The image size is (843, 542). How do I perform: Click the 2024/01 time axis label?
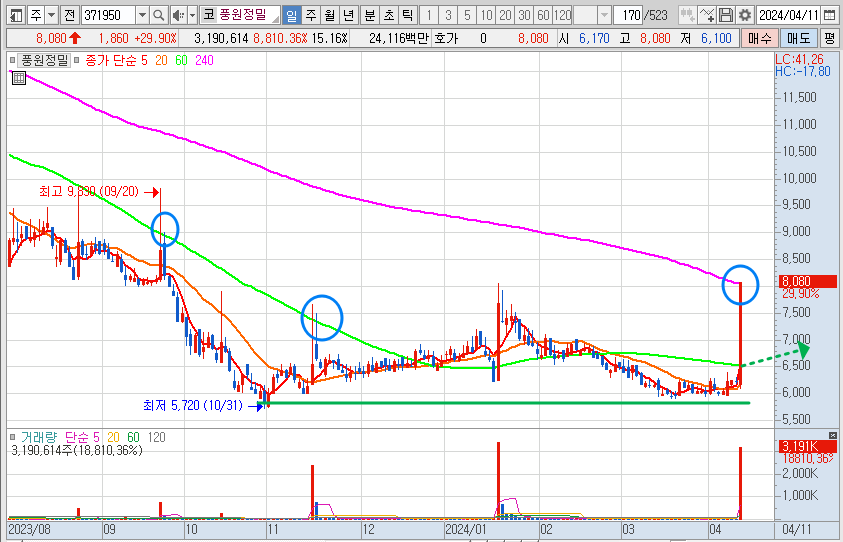(x=466, y=529)
